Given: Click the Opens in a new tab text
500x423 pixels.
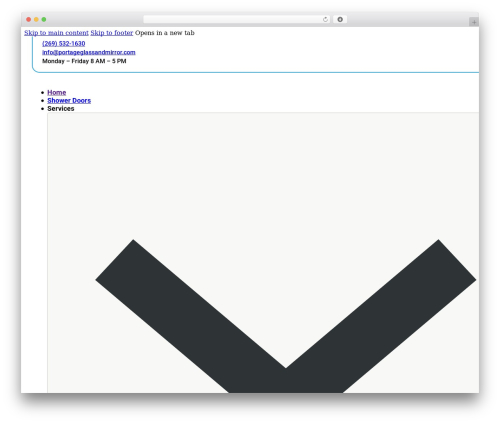Looking at the screenshot, I should (x=165, y=33).
